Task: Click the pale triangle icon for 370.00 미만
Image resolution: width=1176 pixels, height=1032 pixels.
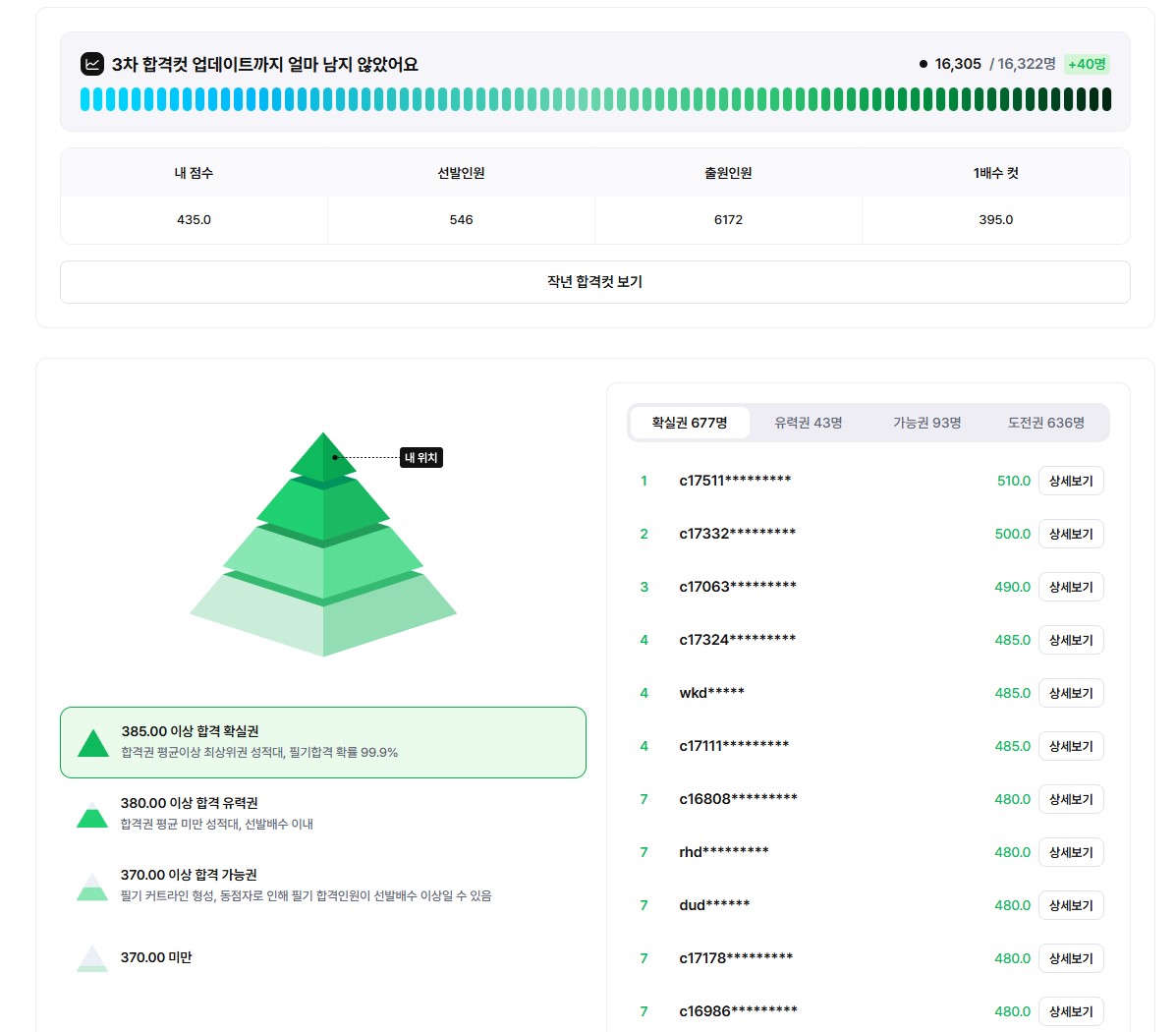Action: tap(92, 958)
